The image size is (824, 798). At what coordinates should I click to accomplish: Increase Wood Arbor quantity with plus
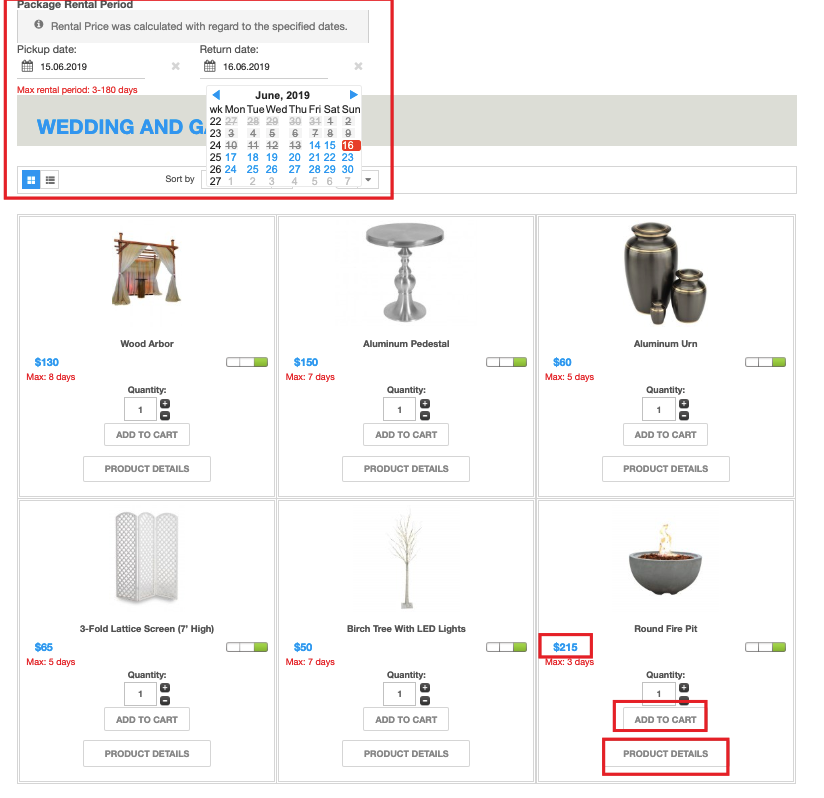coord(165,404)
